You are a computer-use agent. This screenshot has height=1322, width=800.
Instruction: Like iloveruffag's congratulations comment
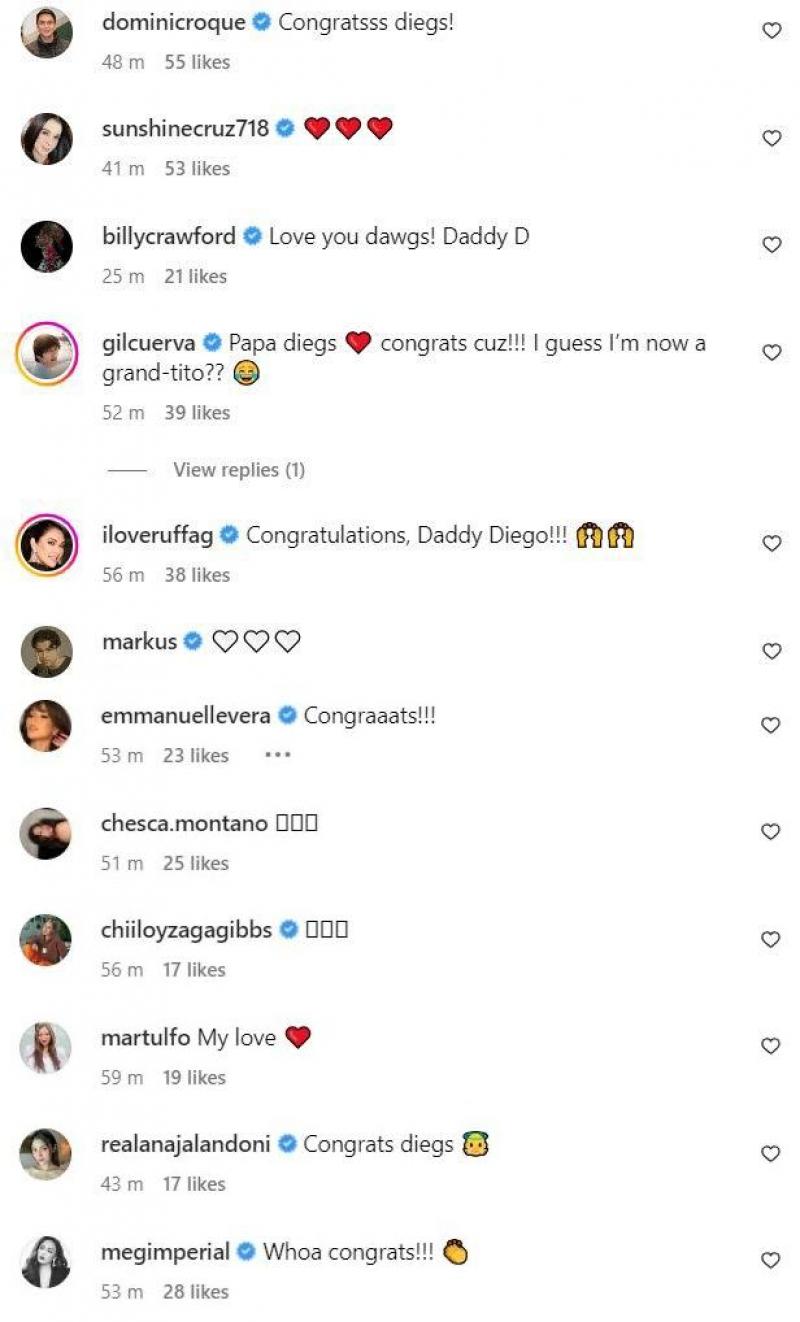(x=771, y=543)
